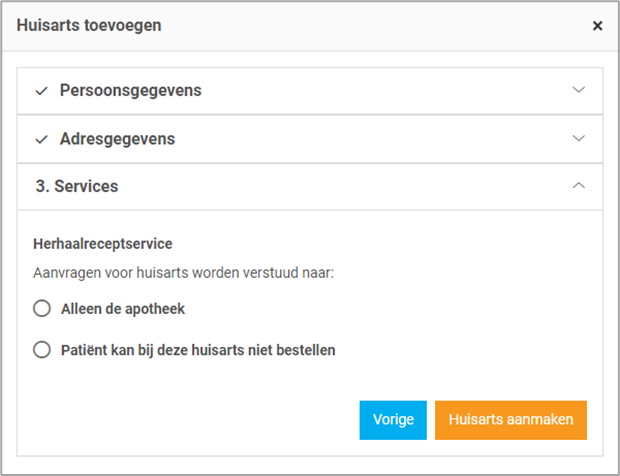Click label Patiënt kan bij deze huisarts niet bestellen
The height and width of the screenshot is (476, 620).
pos(197,350)
